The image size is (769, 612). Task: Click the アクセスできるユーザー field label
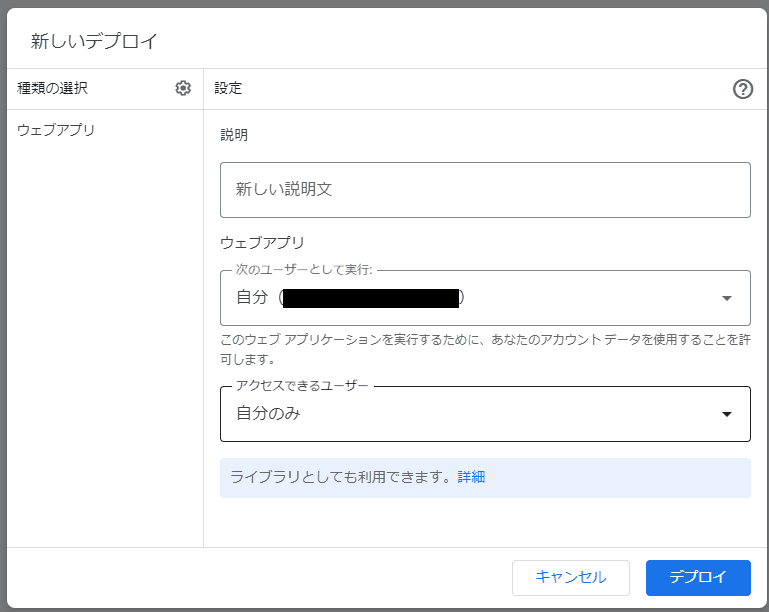point(301,386)
